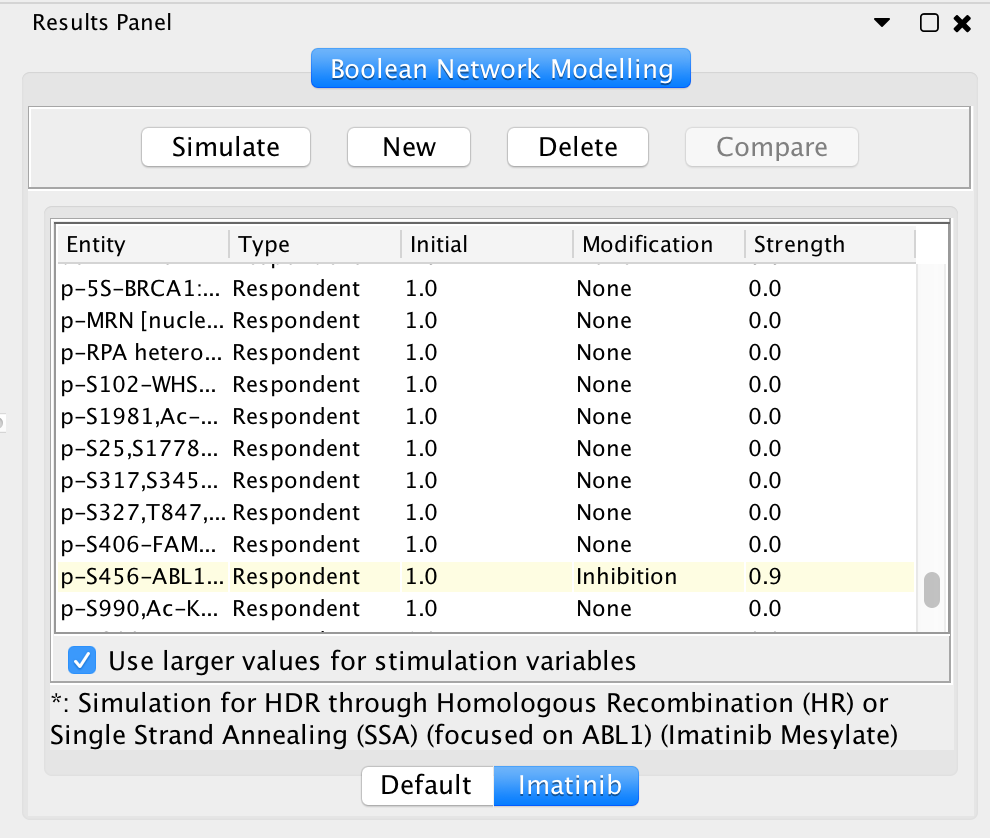Create a new simulation with New button
Image resolution: width=990 pixels, height=838 pixels.
[409, 147]
